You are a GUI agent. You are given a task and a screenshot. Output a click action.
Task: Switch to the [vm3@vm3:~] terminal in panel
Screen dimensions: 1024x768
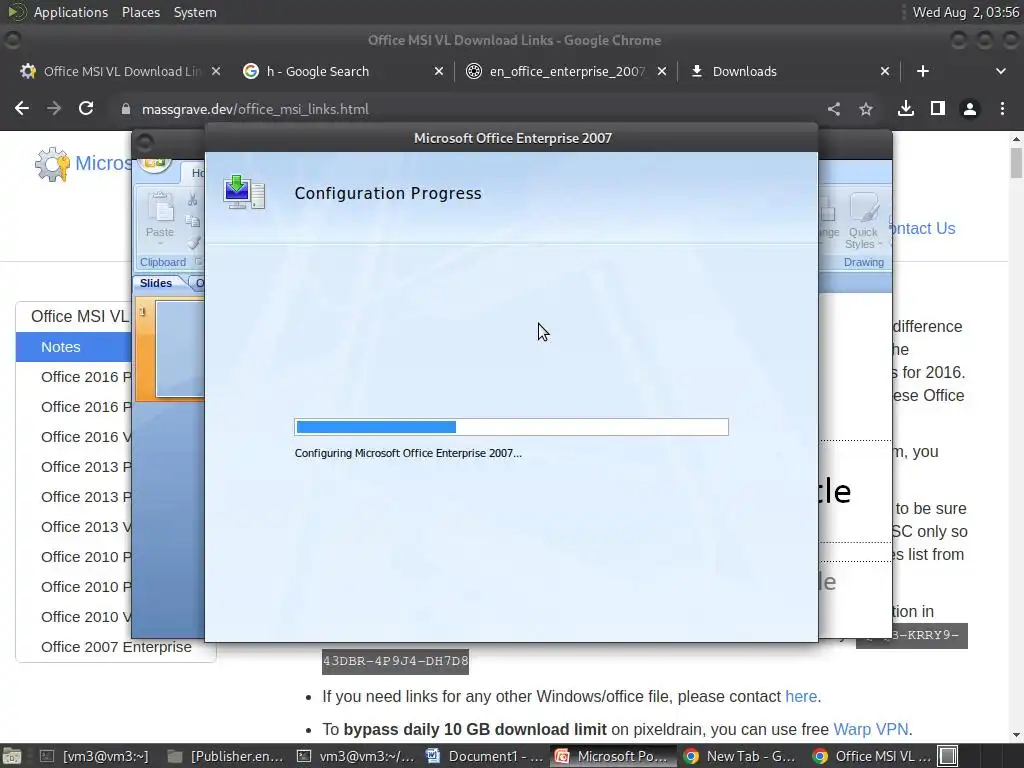point(95,756)
